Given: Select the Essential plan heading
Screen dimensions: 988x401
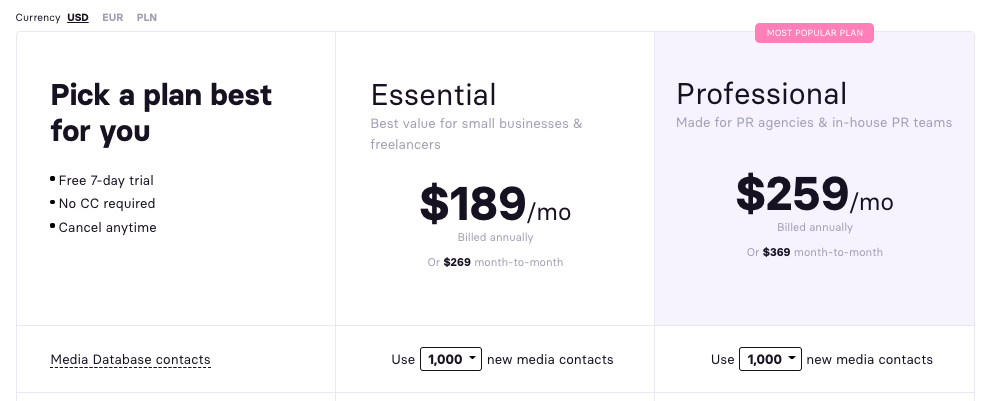Looking at the screenshot, I should click(x=433, y=95).
